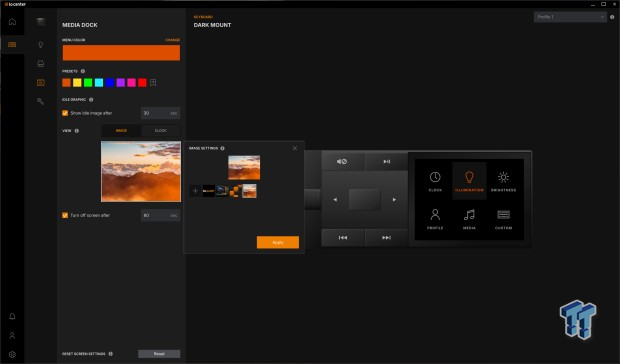Click the sunset preview in Image Settings

coord(244,167)
